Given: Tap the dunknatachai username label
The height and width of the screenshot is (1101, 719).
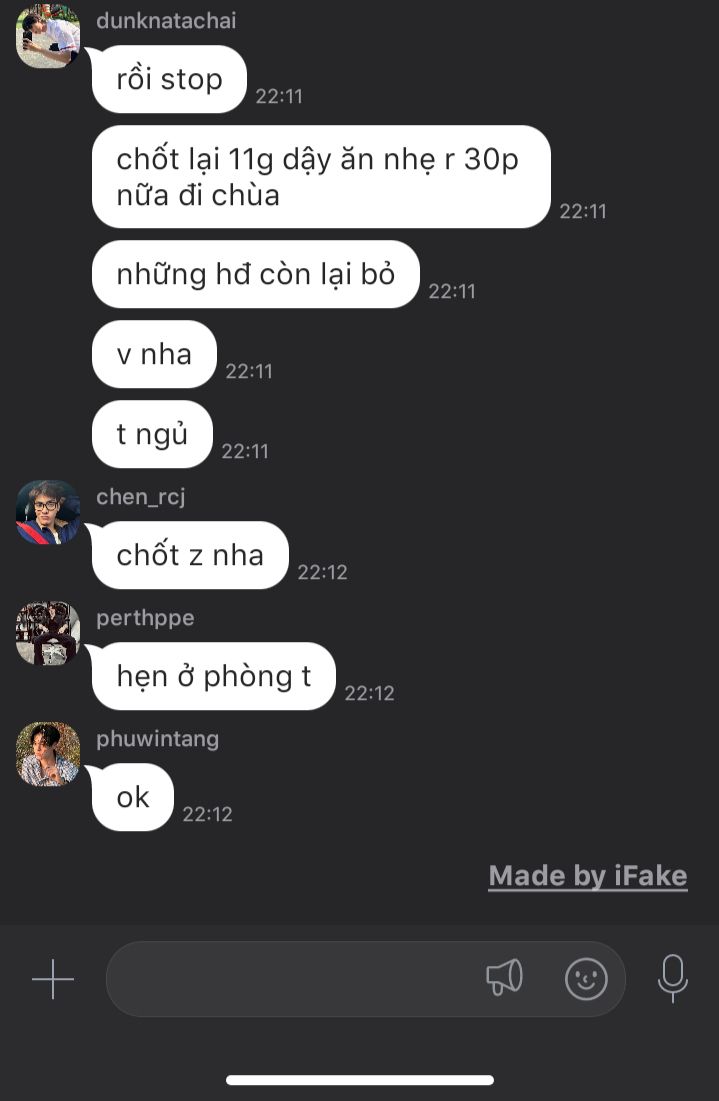Looking at the screenshot, I should tap(166, 21).
